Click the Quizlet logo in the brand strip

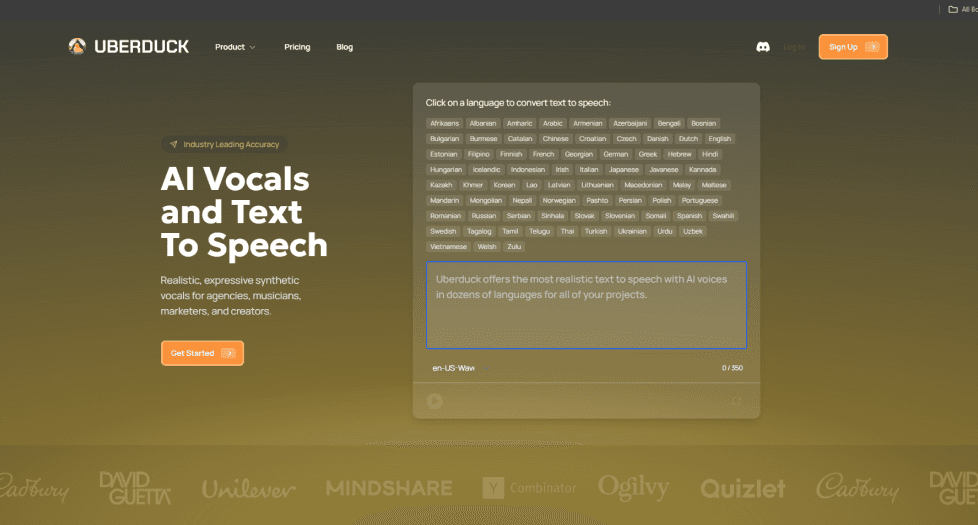click(743, 488)
